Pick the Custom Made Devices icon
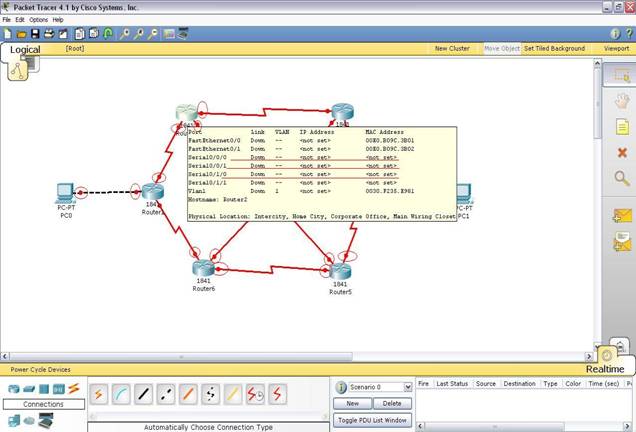The height and width of the screenshot is (432, 636). click(45, 421)
